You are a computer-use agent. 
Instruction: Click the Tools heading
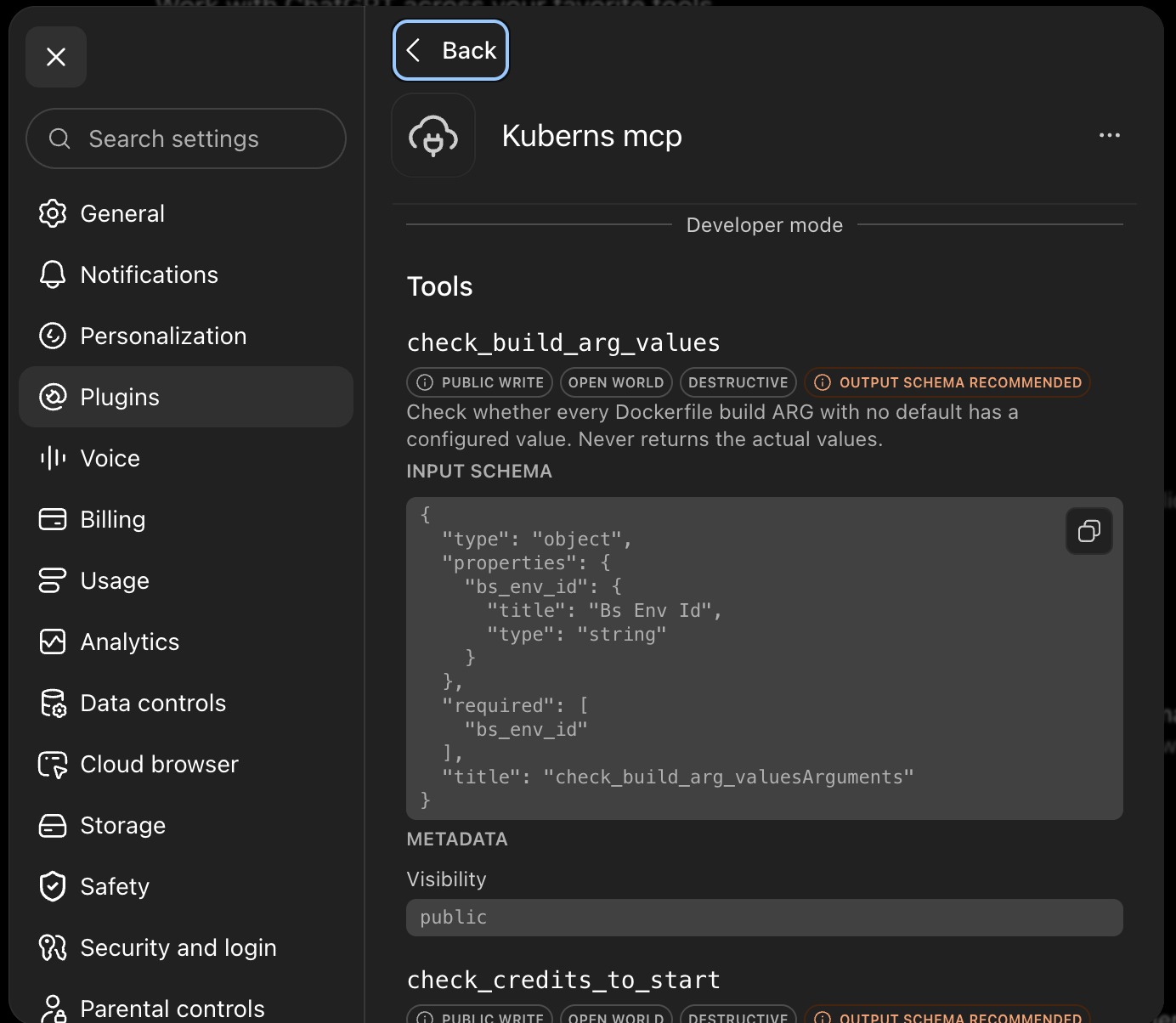click(439, 286)
